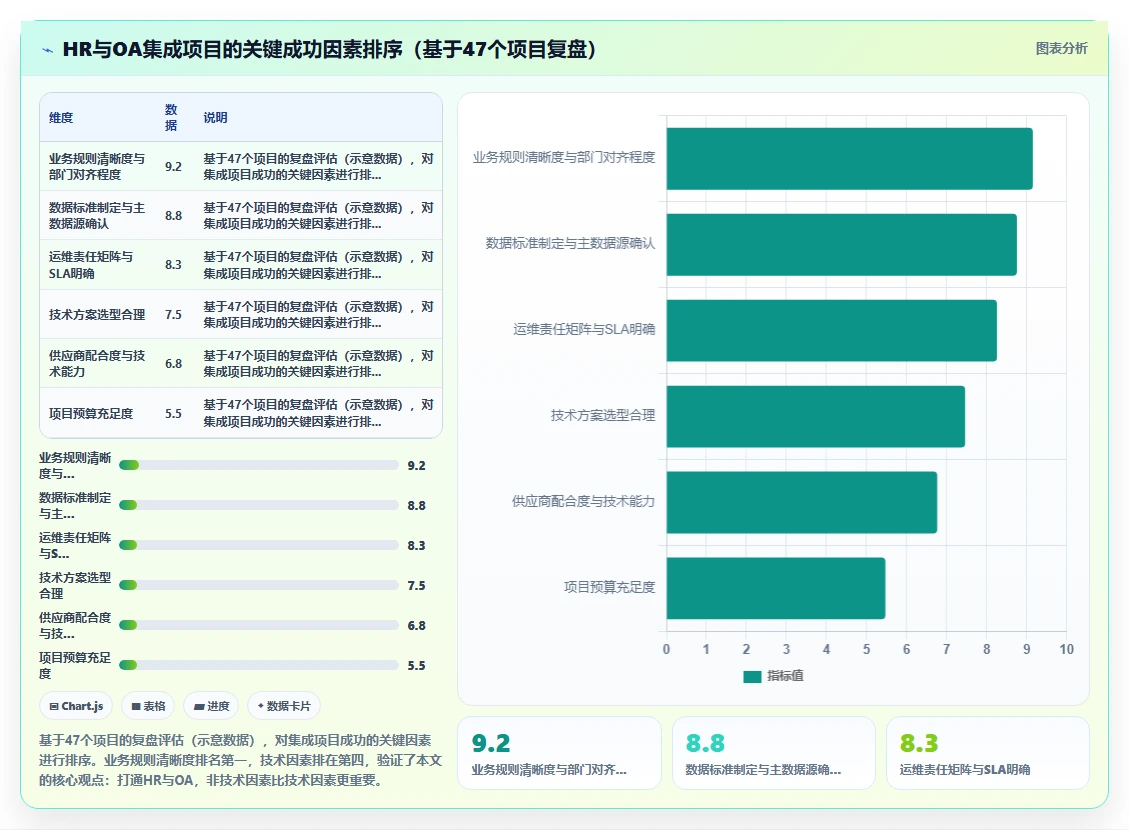Viewport: 1129px width, 830px height.
Task: Click the chart bar for 项目预算充足度
Action: pos(776,588)
